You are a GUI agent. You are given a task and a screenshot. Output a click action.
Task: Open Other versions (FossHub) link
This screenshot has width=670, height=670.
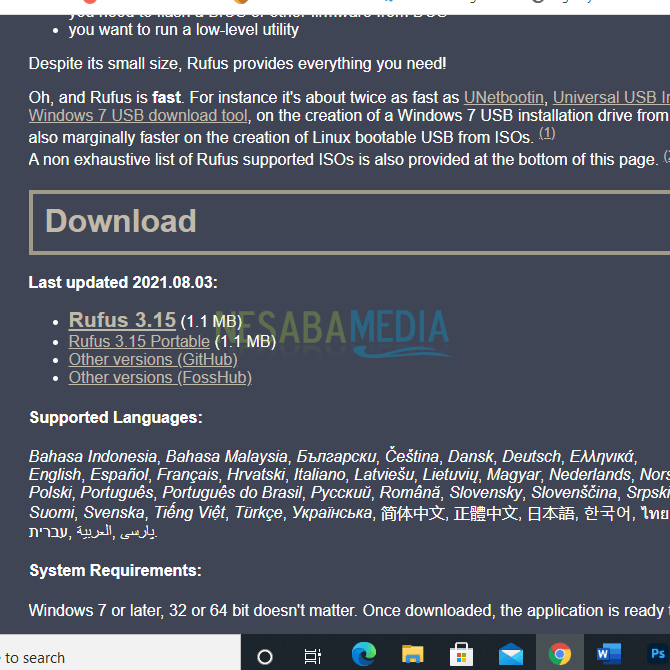[x=160, y=377]
